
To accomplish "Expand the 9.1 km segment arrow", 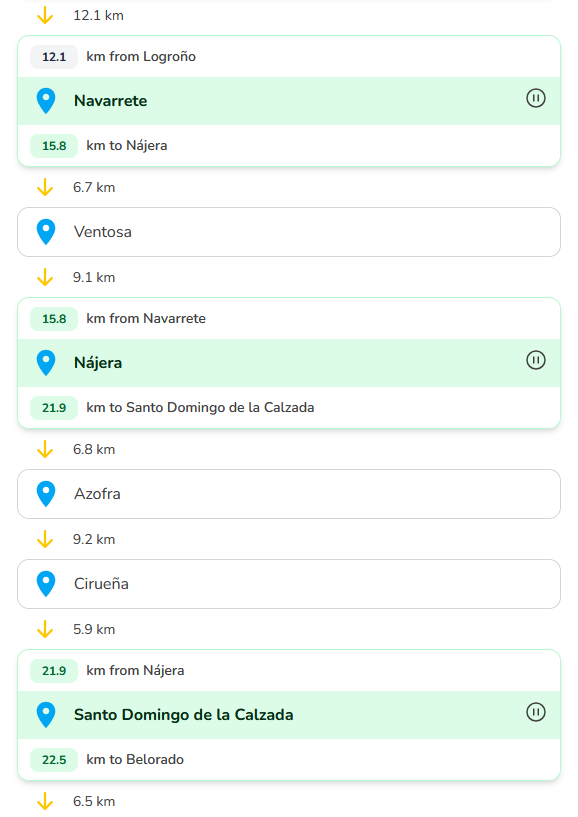I will tap(45, 277).
